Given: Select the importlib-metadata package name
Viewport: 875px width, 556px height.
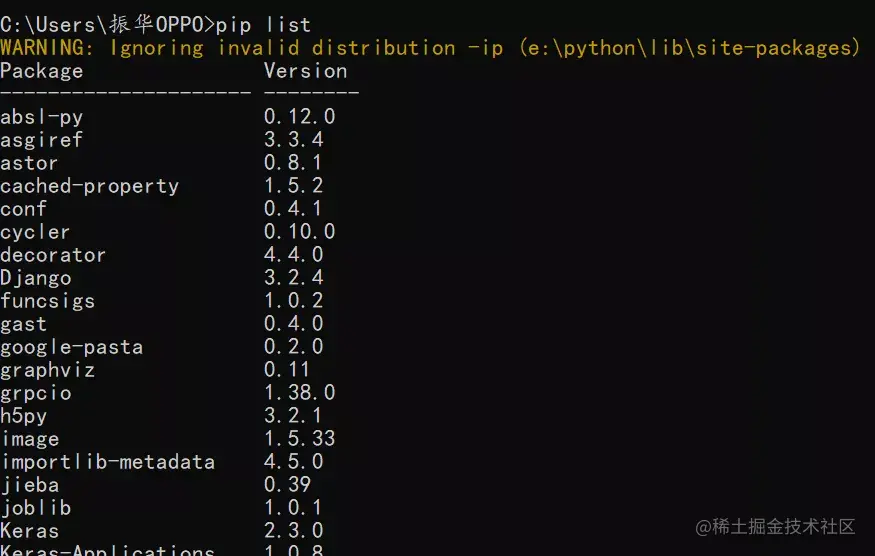Looking at the screenshot, I should pyautogui.click(x=108, y=462).
